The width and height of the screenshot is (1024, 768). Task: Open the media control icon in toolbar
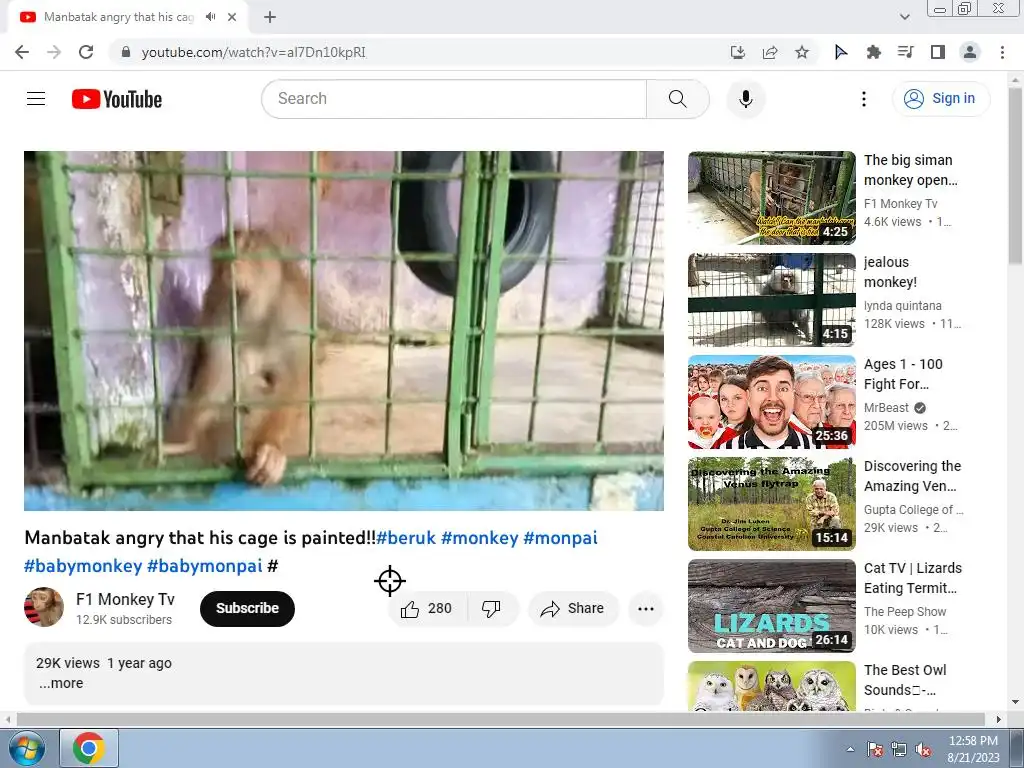pyautogui.click(x=905, y=52)
